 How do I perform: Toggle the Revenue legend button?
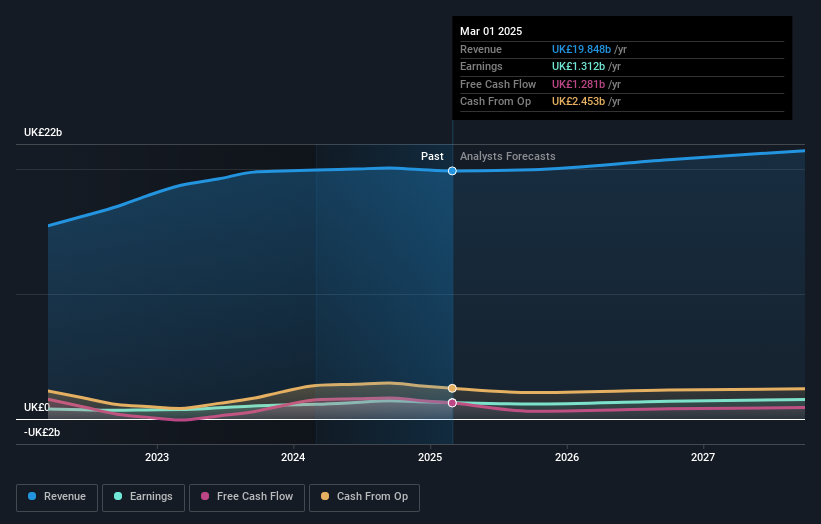(x=57, y=497)
